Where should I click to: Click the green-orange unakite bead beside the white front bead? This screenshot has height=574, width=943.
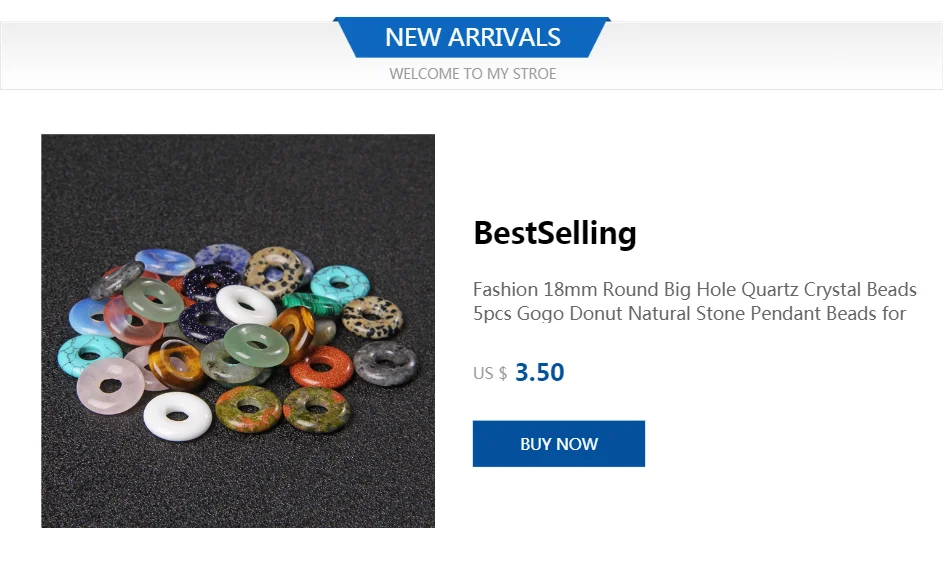[x=248, y=409]
